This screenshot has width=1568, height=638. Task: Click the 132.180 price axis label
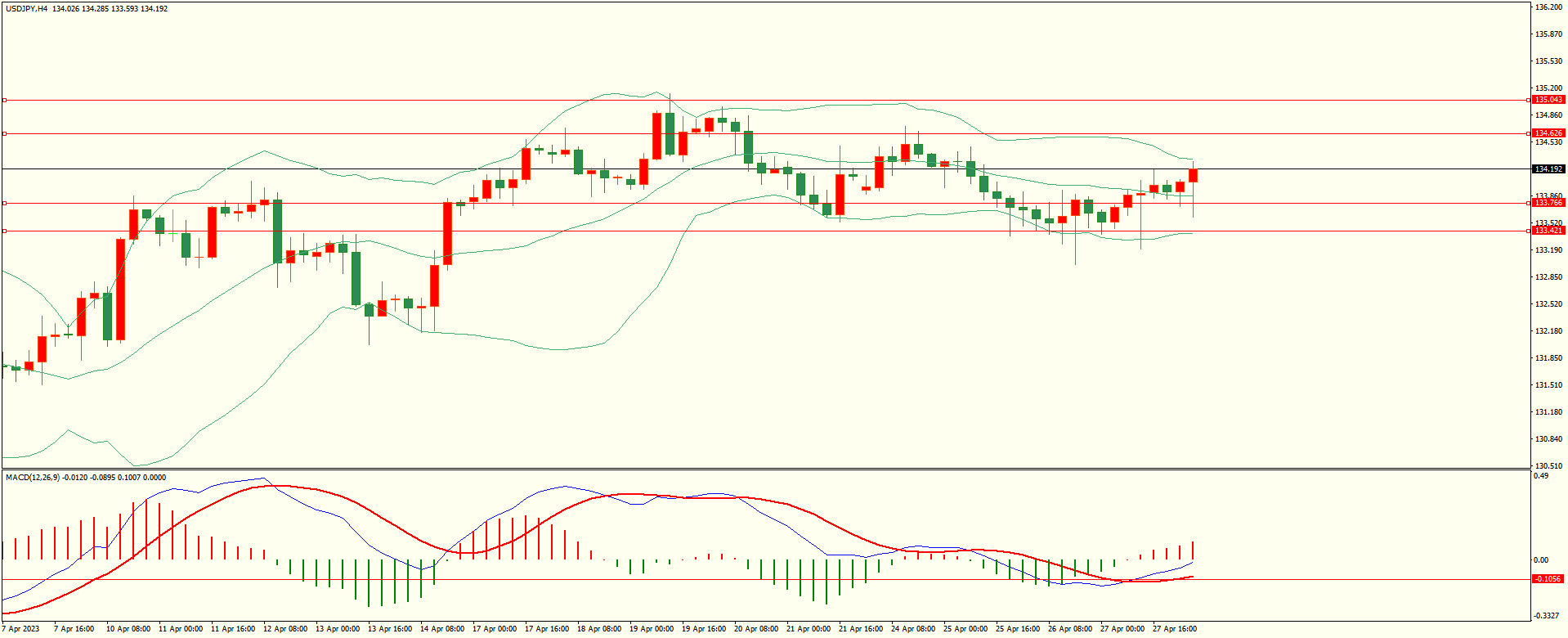pyautogui.click(x=1548, y=331)
